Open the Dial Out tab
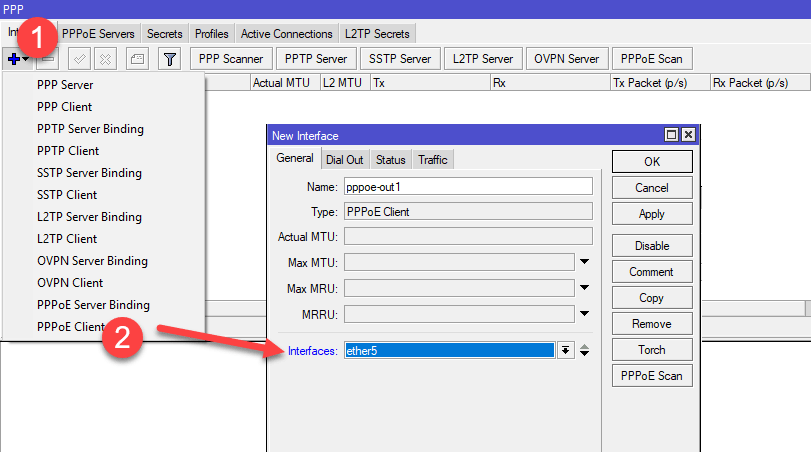 [344, 160]
